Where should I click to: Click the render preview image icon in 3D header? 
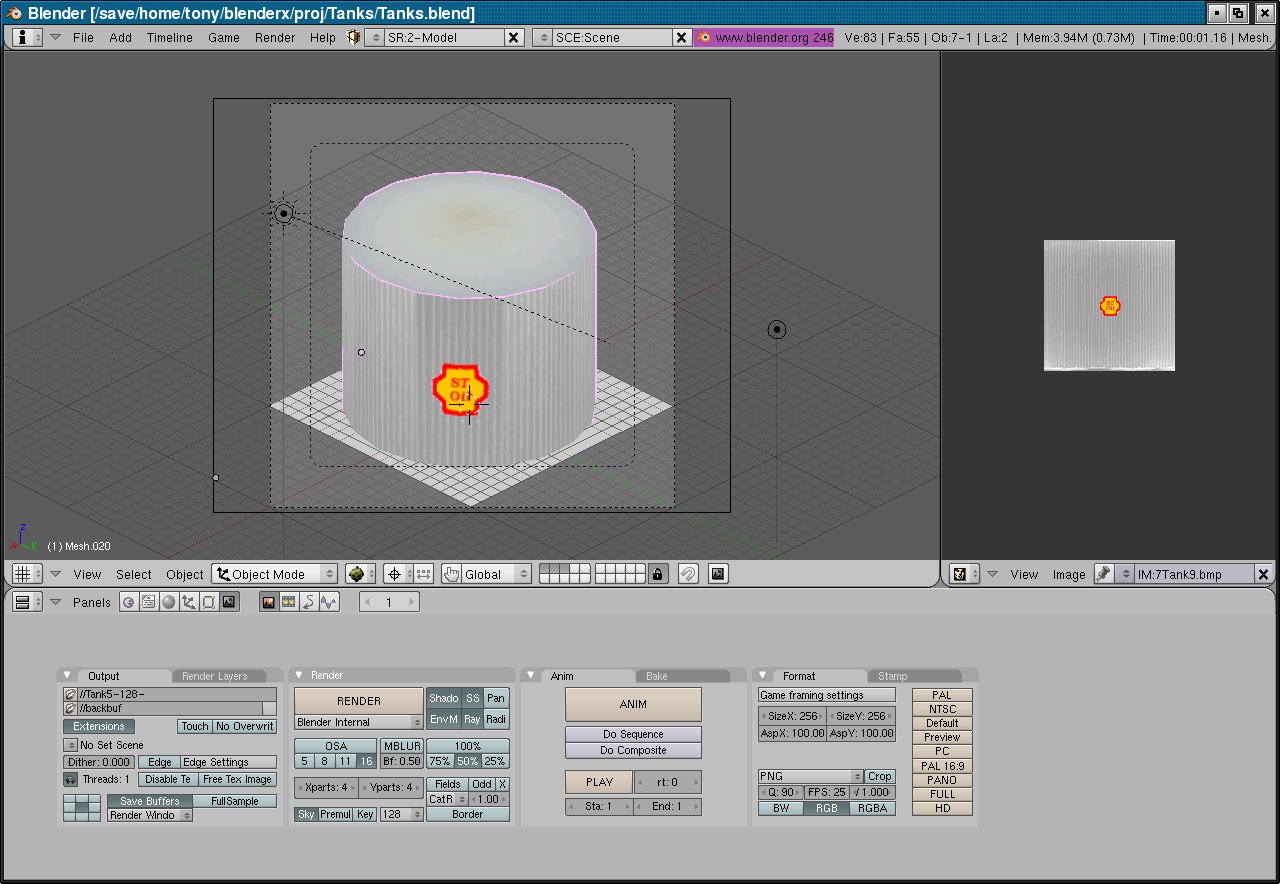pyautogui.click(x=717, y=574)
